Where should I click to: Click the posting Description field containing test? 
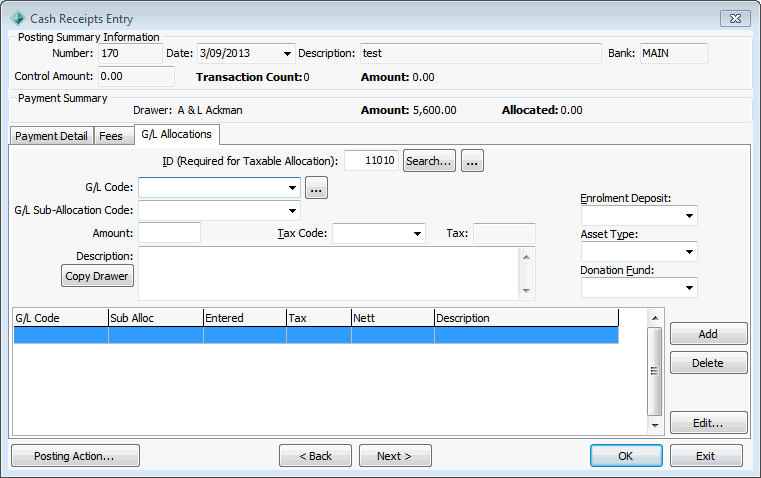pos(480,53)
